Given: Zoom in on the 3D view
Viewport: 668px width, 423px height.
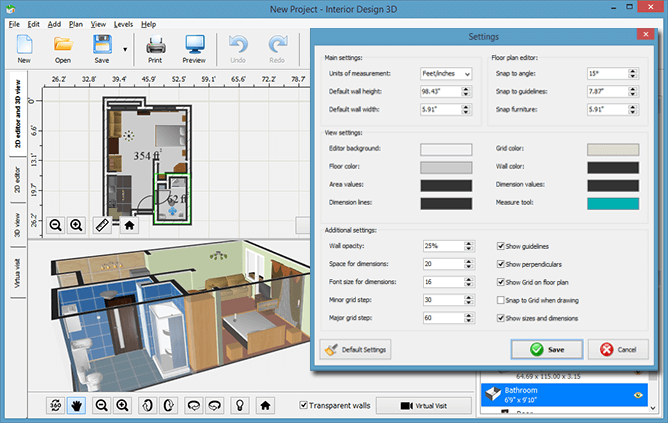Looking at the screenshot, I should tap(122, 406).
